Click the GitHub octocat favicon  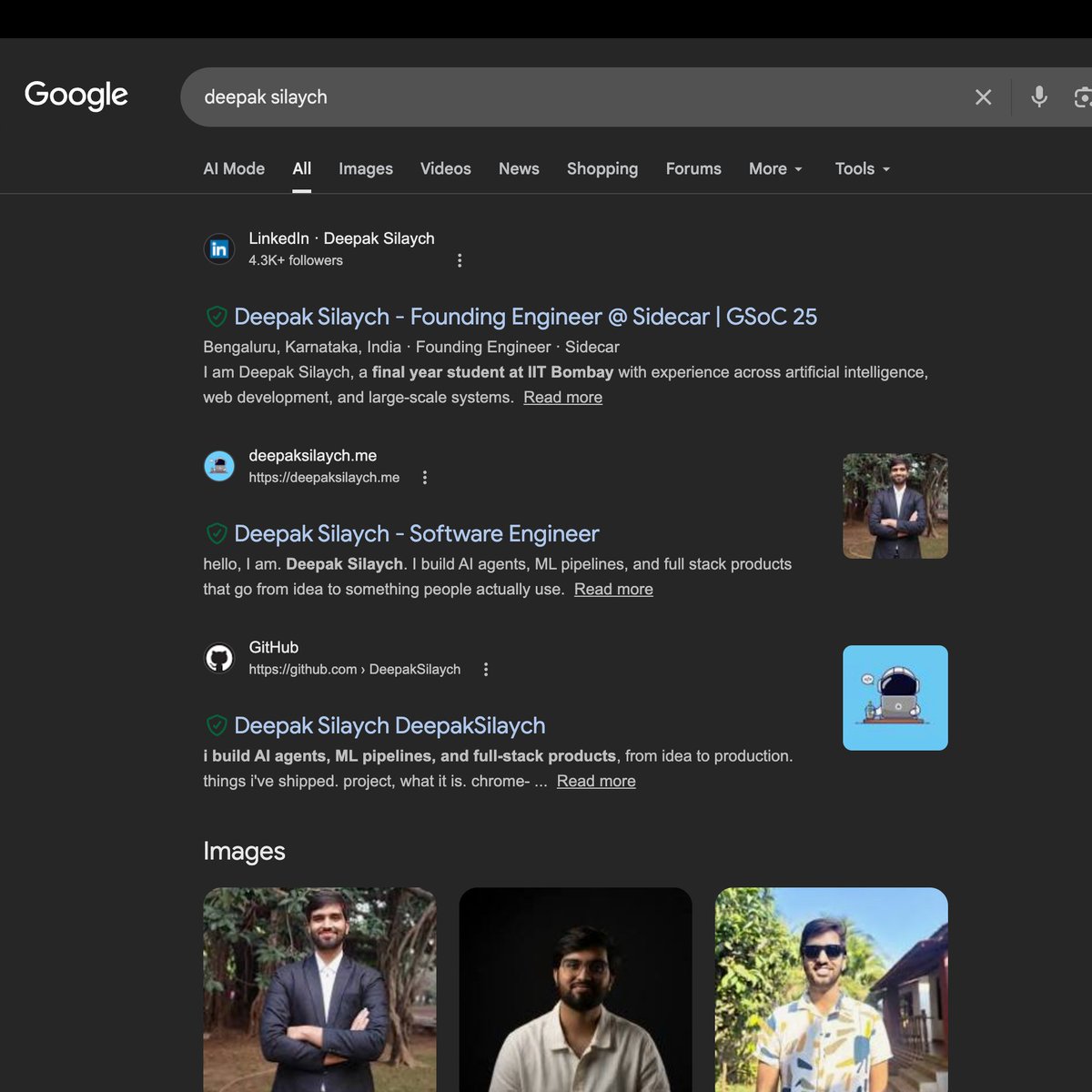pos(219,658)
